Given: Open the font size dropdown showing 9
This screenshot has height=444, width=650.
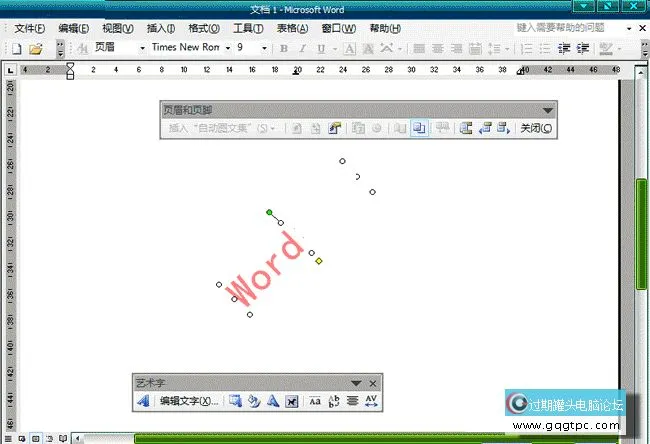Looking at the screenshot, I should [264, 49].
